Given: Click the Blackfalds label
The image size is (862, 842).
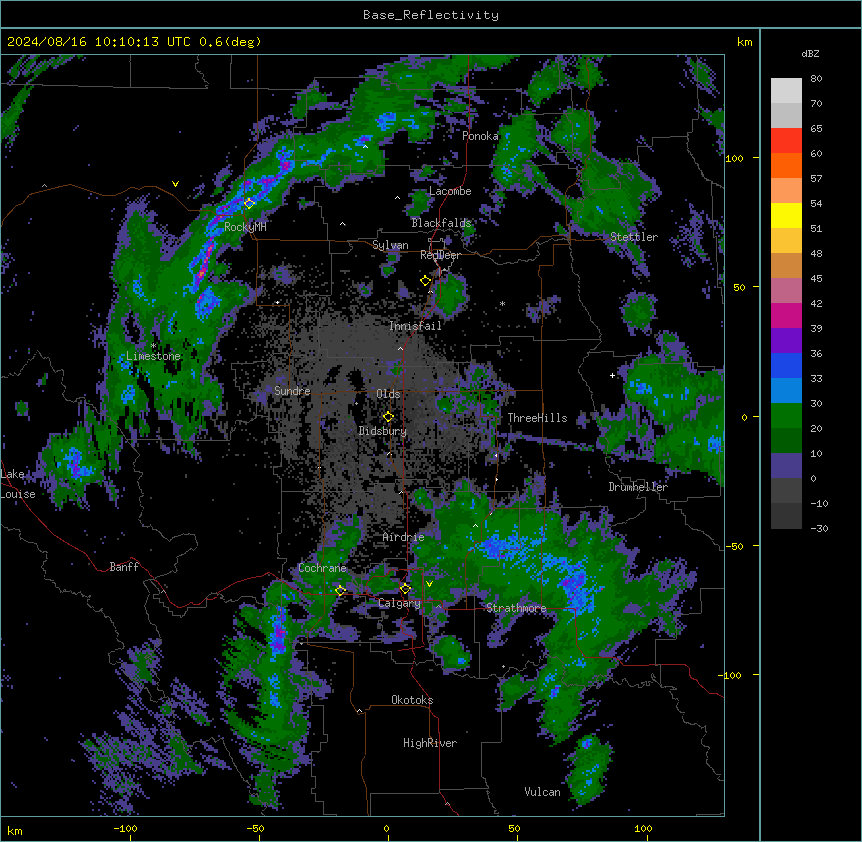Looking at the screenshot, I should [x=441, y=223].
